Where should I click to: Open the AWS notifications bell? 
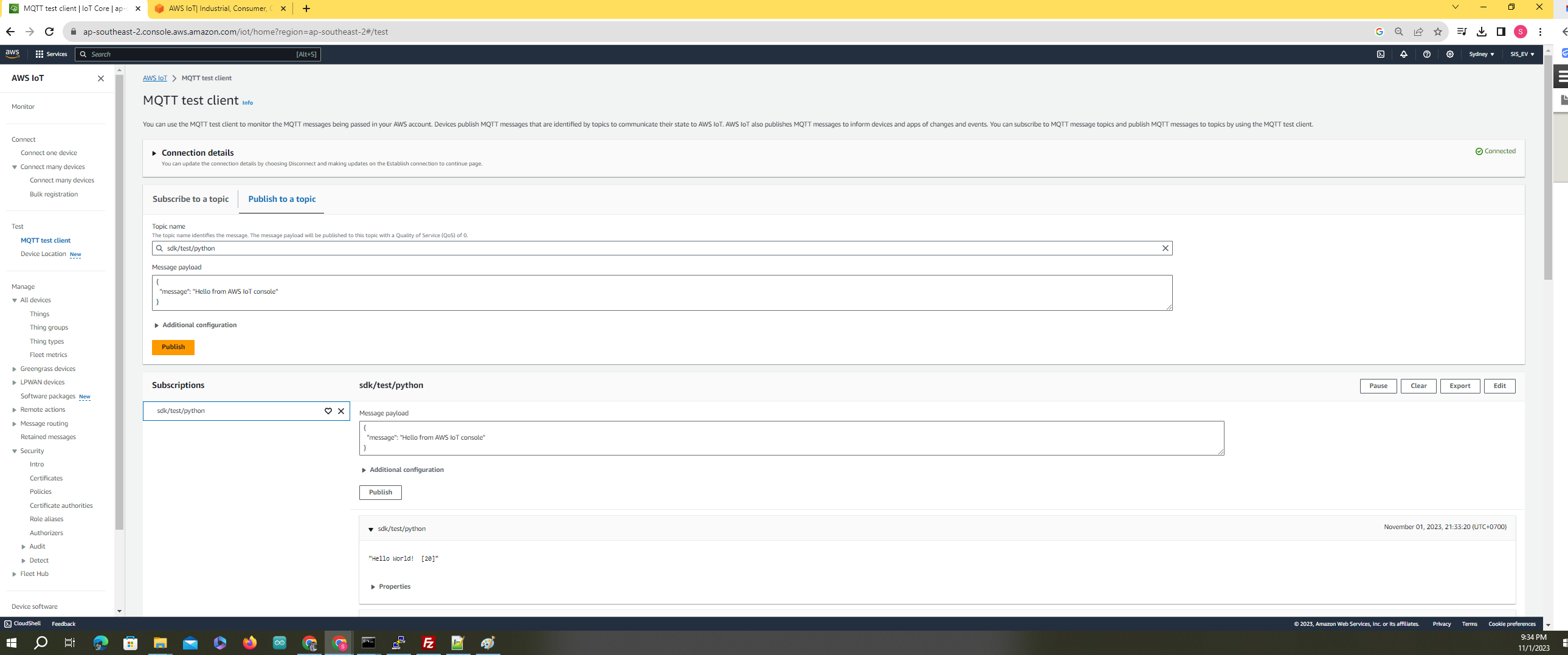[1404, 54]
